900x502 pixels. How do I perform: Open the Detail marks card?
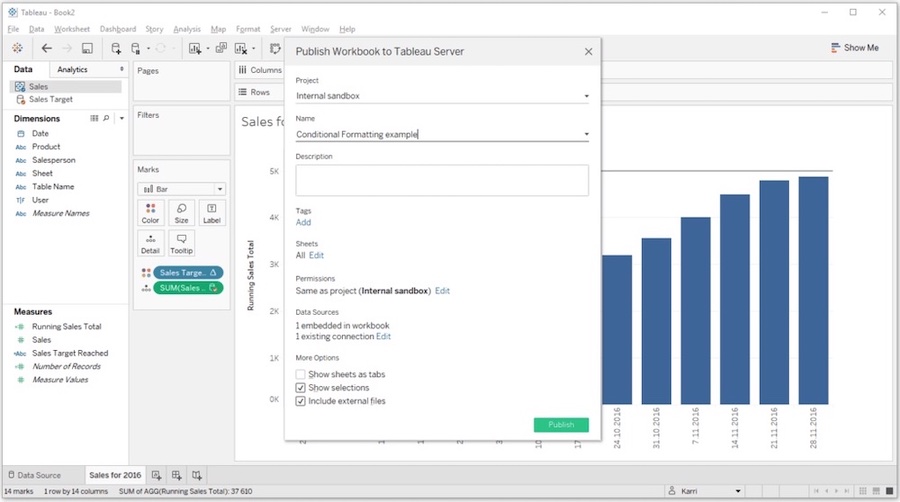click(150, 243)
